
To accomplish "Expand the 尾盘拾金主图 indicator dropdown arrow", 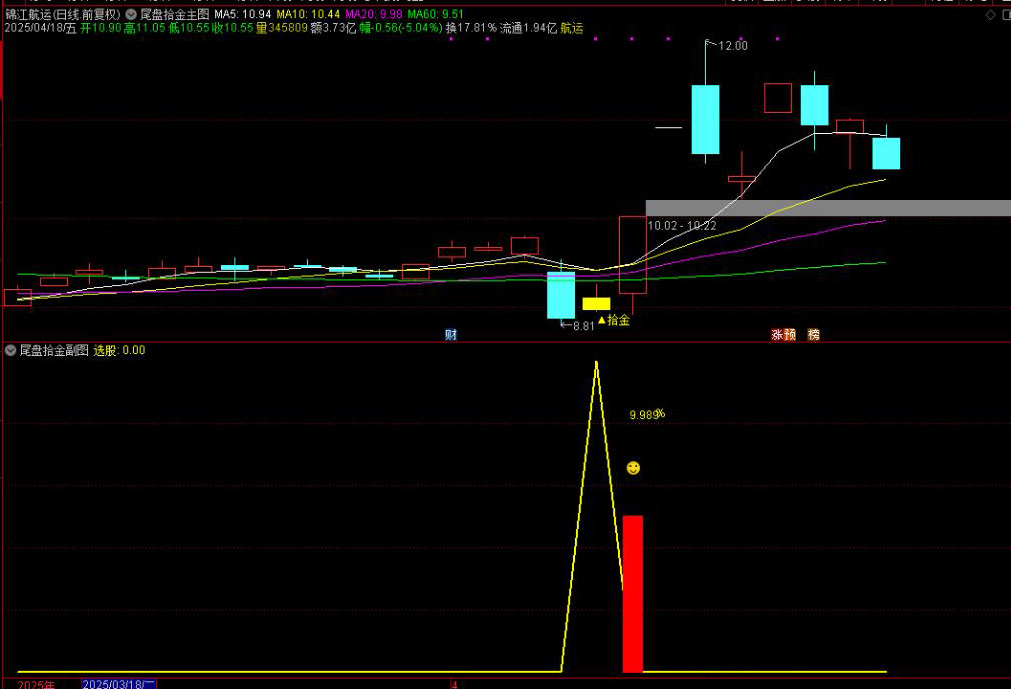I will click(131, 15).
